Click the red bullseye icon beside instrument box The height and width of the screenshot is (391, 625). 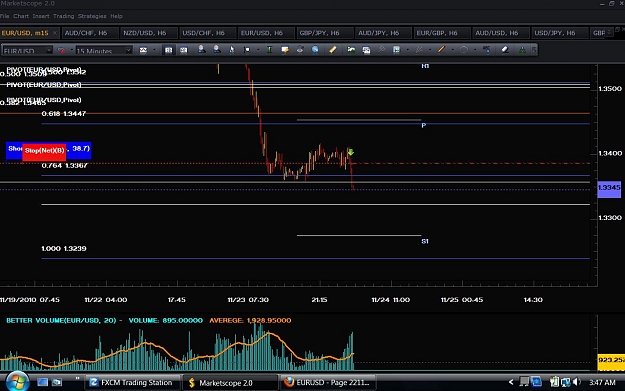[61, 51]
